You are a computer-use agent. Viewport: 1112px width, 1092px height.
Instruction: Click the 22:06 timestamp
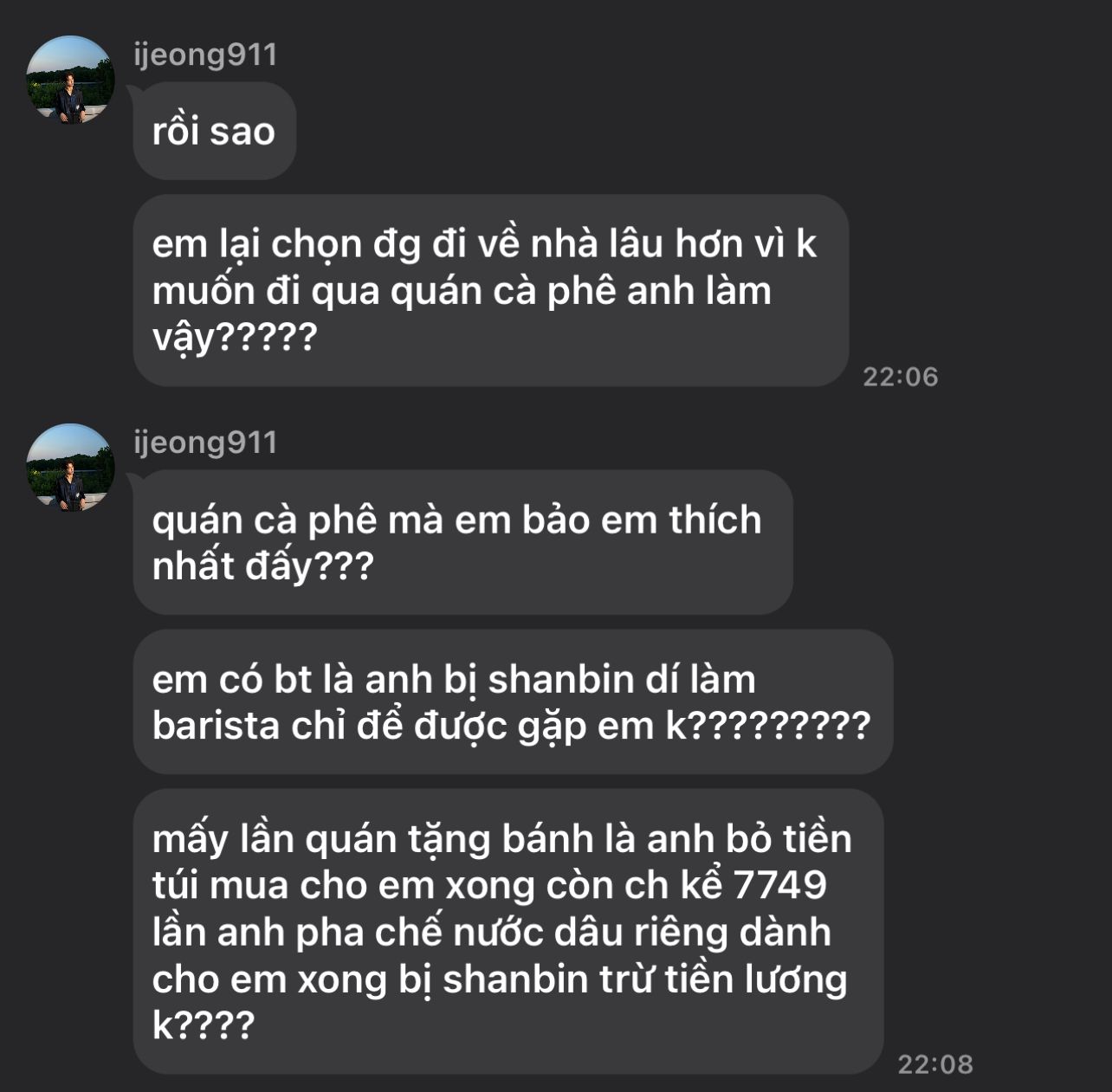[x=901, y=377]
